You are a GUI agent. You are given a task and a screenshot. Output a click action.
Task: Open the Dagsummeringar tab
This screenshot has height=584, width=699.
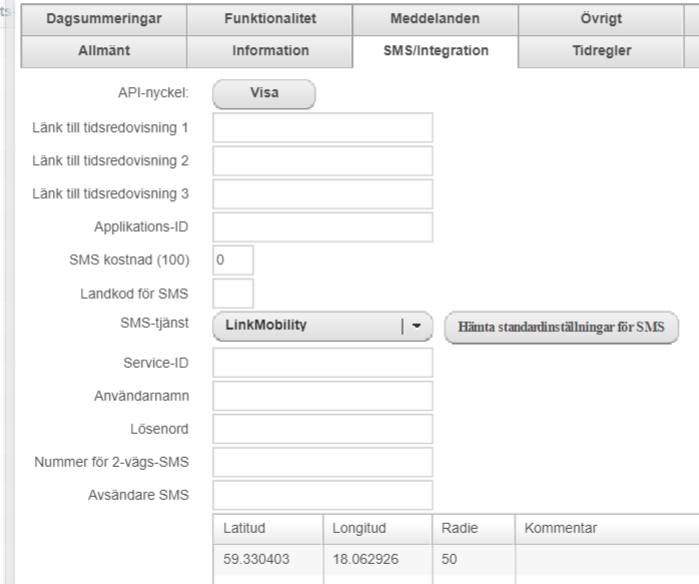click(104, 19)
